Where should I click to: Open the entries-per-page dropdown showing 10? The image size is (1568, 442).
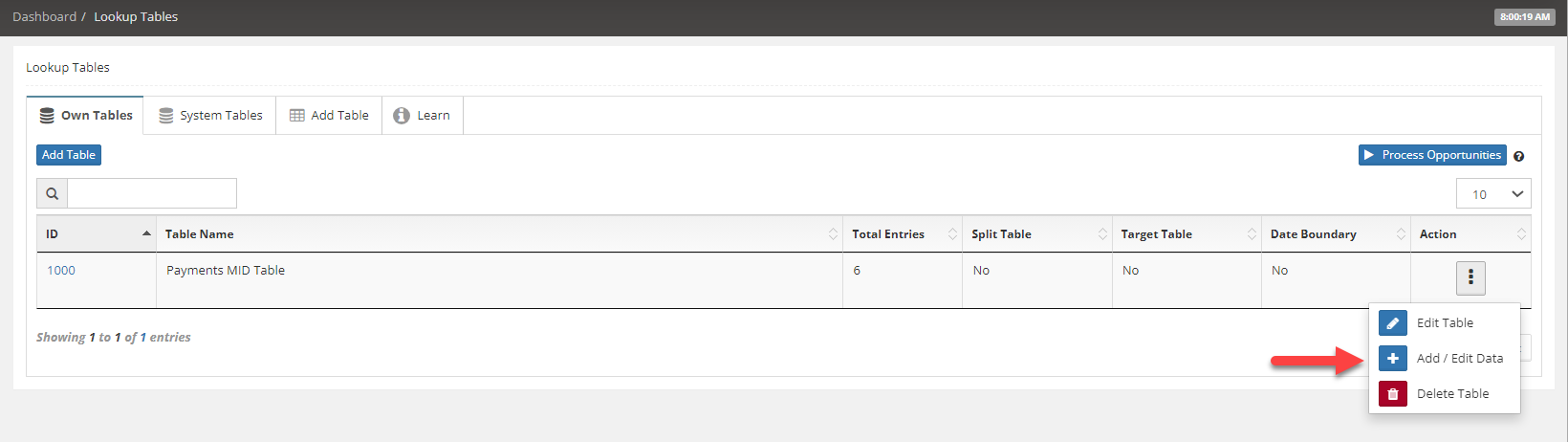click(1493, 193)
